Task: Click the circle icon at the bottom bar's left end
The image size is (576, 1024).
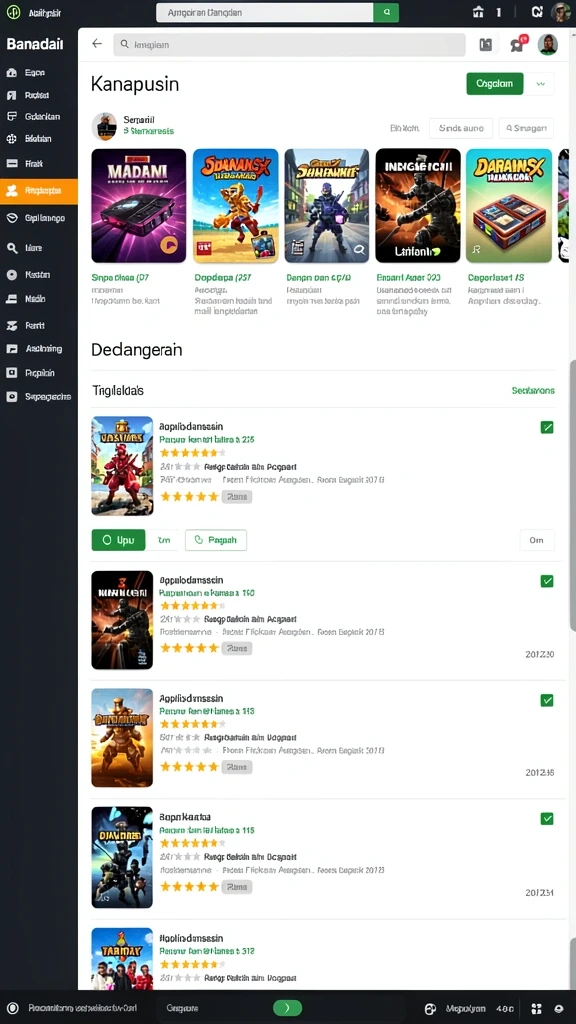Action: click(x=12, y=1008)
